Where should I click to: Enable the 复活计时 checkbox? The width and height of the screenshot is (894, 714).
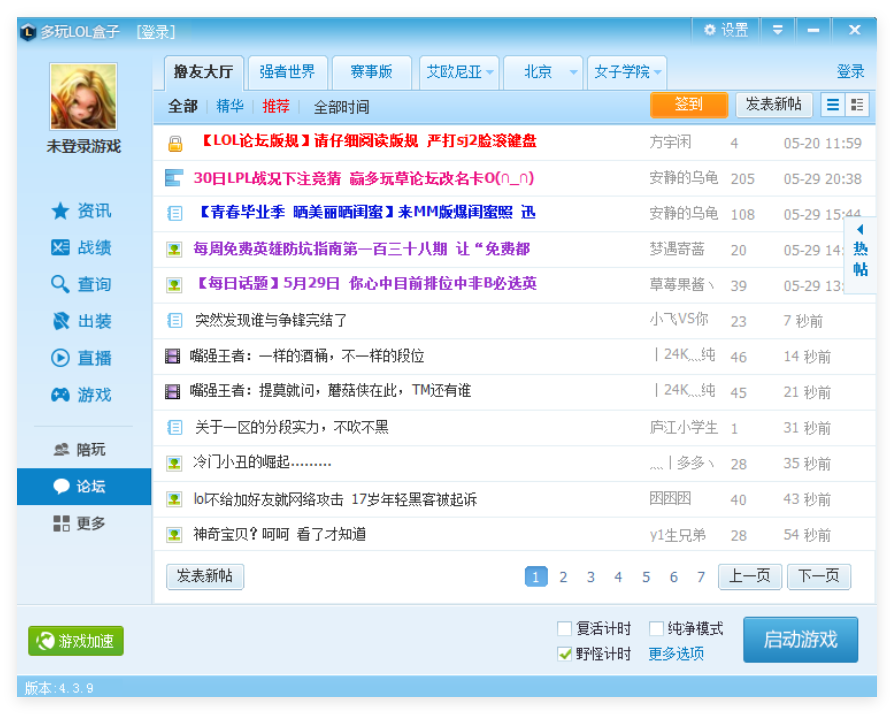coord(564,628)
